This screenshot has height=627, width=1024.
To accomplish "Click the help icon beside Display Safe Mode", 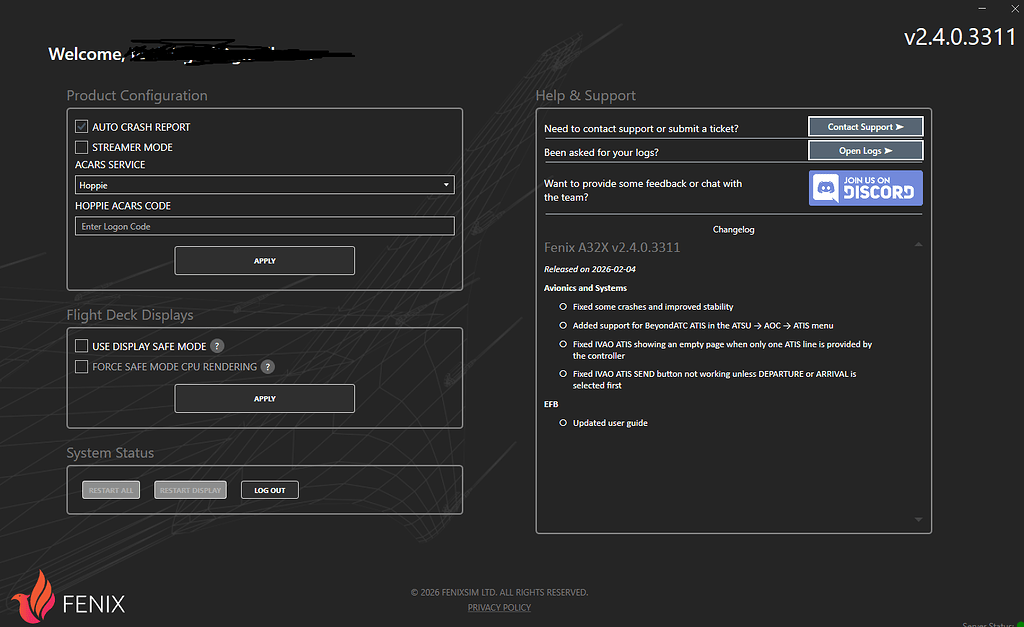I will tap(217, 346).
